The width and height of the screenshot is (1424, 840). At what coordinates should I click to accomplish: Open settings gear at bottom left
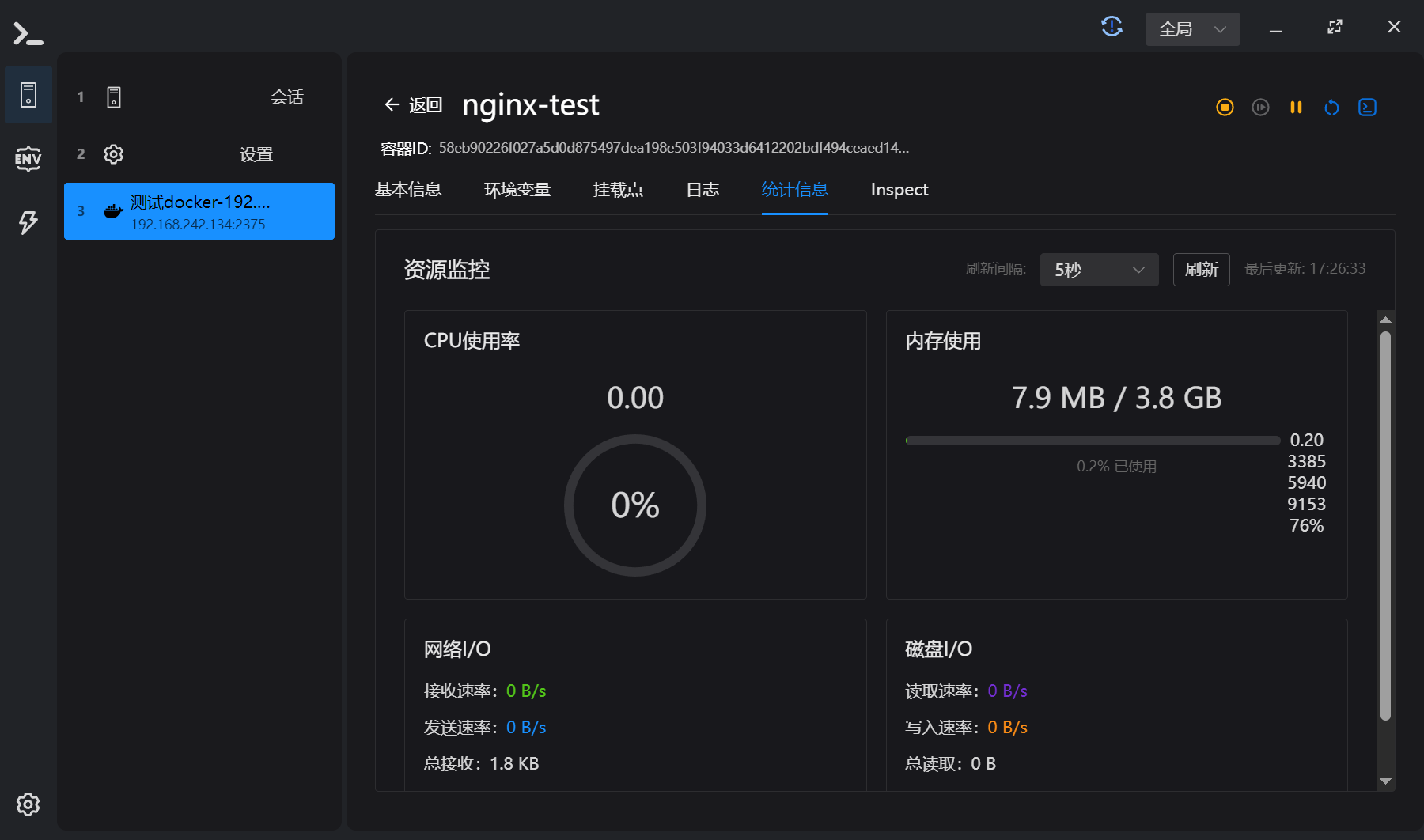click(x=28, y=804)
